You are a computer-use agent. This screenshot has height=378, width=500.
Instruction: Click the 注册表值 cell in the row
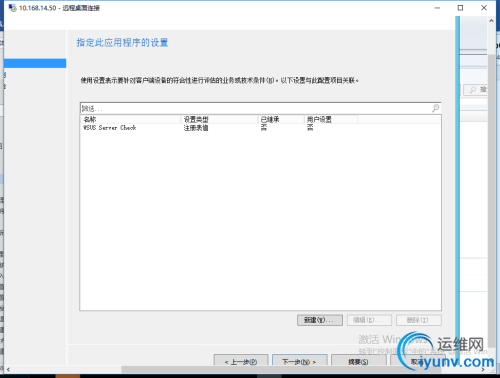coord(196,128)
